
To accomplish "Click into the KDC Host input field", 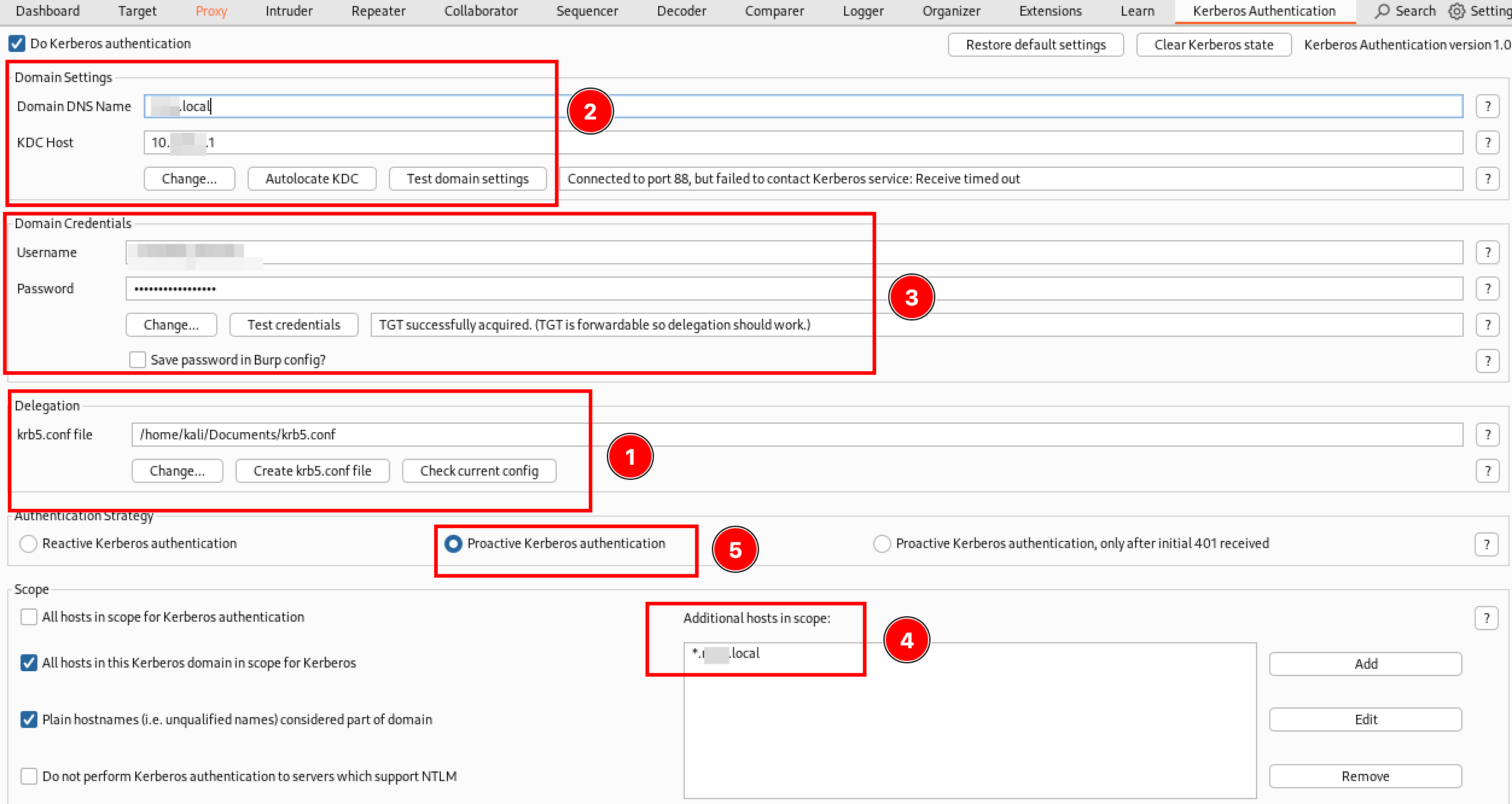I will [785, 142].
